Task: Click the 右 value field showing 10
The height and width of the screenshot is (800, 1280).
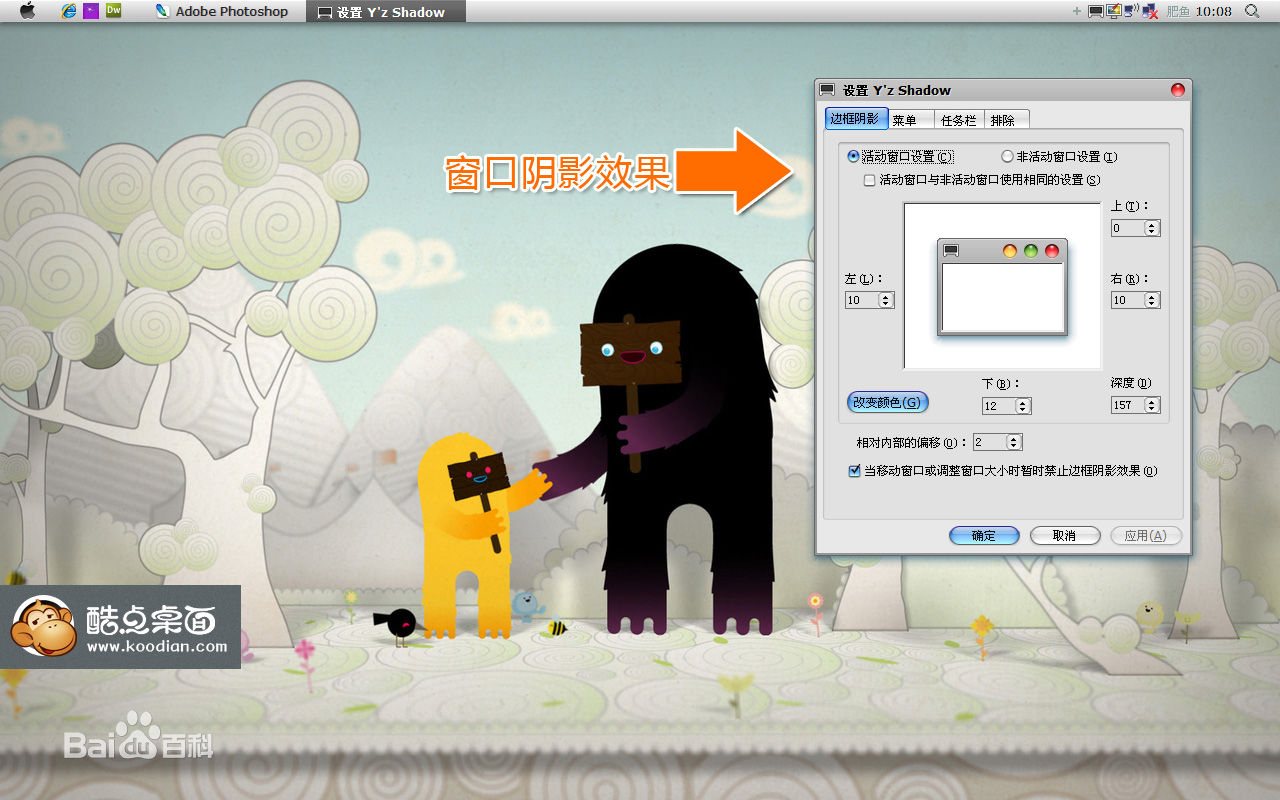Action: point(1128,300)
